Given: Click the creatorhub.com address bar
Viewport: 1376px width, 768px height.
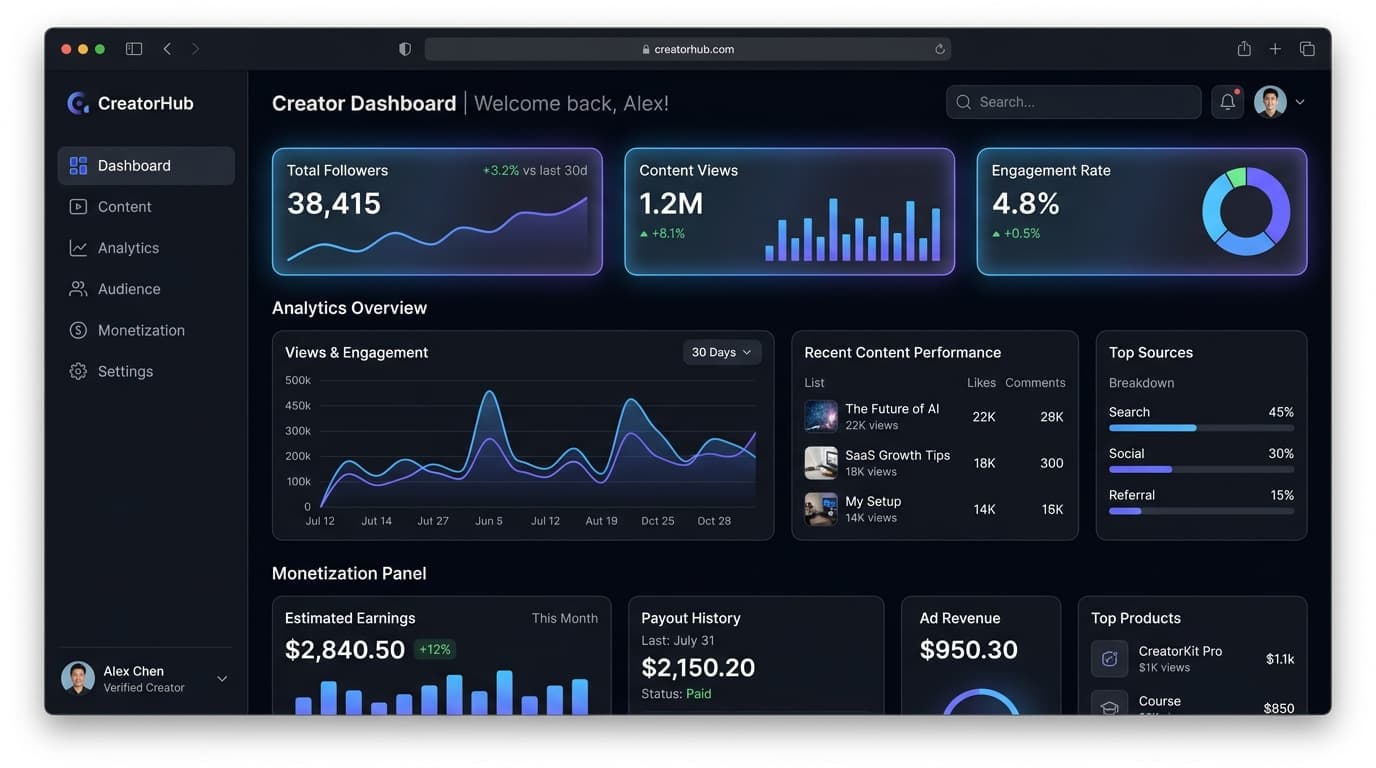Looking at the screenshot, I should tap(687, 49).
